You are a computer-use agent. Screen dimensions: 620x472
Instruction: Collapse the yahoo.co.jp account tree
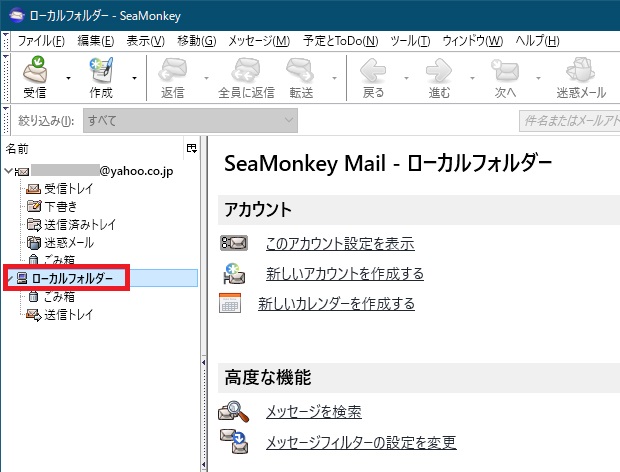pyautogui.click(x=9, y=171)
